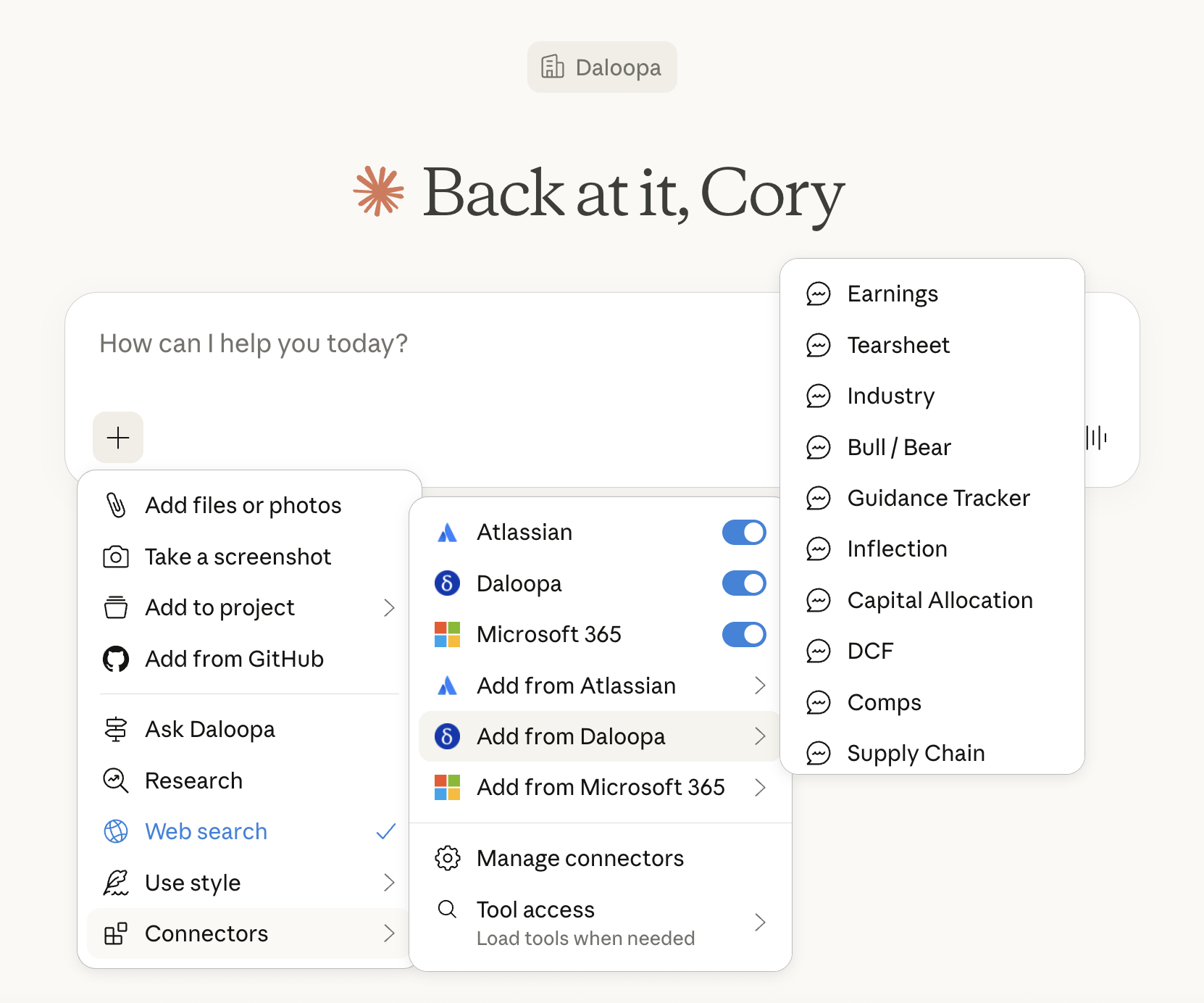The height and width of the screenshot is (1003, 1204).
Task: Toggle off the Atlassian connector switch
Action: 744,532
